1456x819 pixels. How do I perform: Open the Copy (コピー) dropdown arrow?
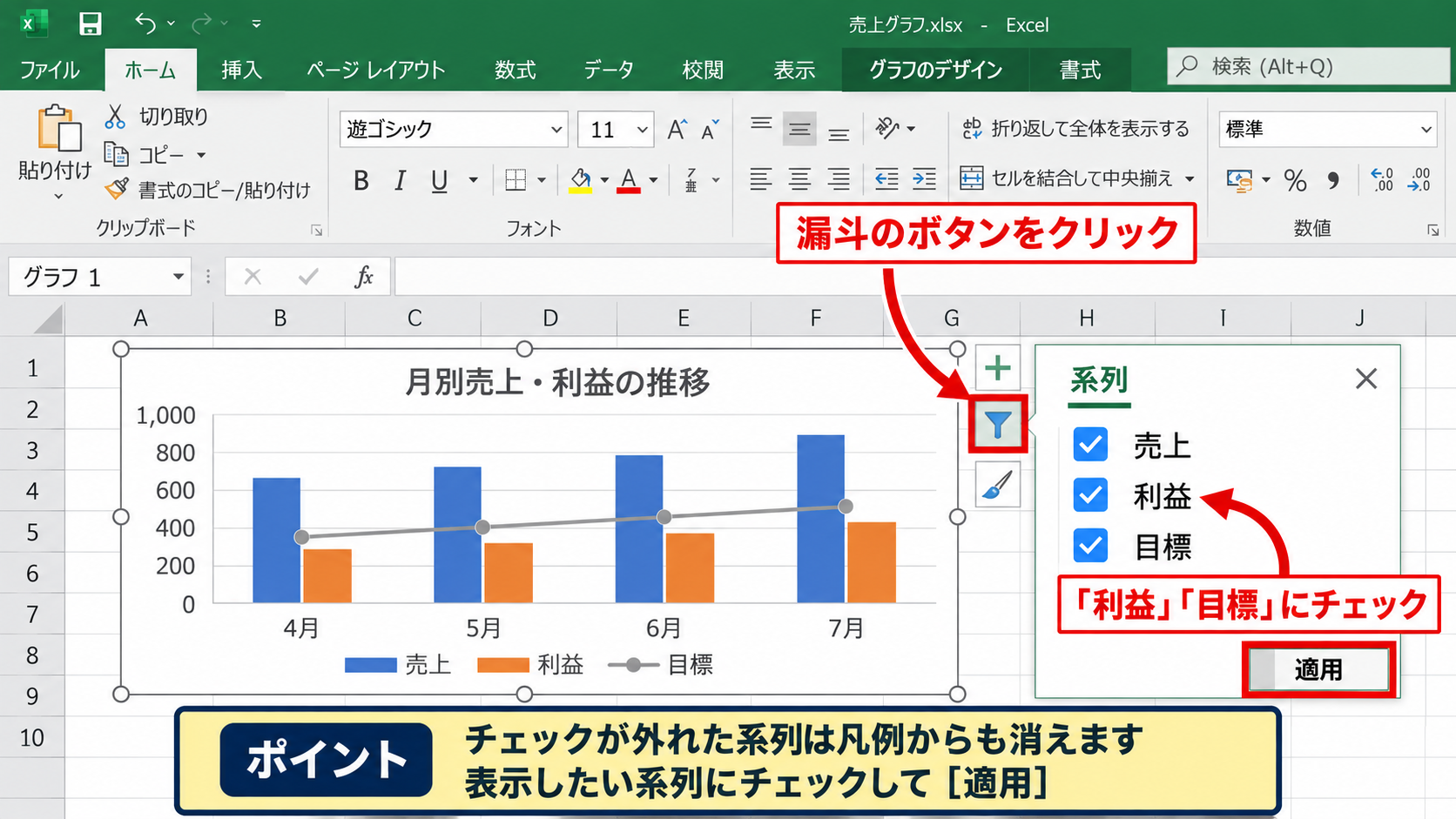(201, 155)
